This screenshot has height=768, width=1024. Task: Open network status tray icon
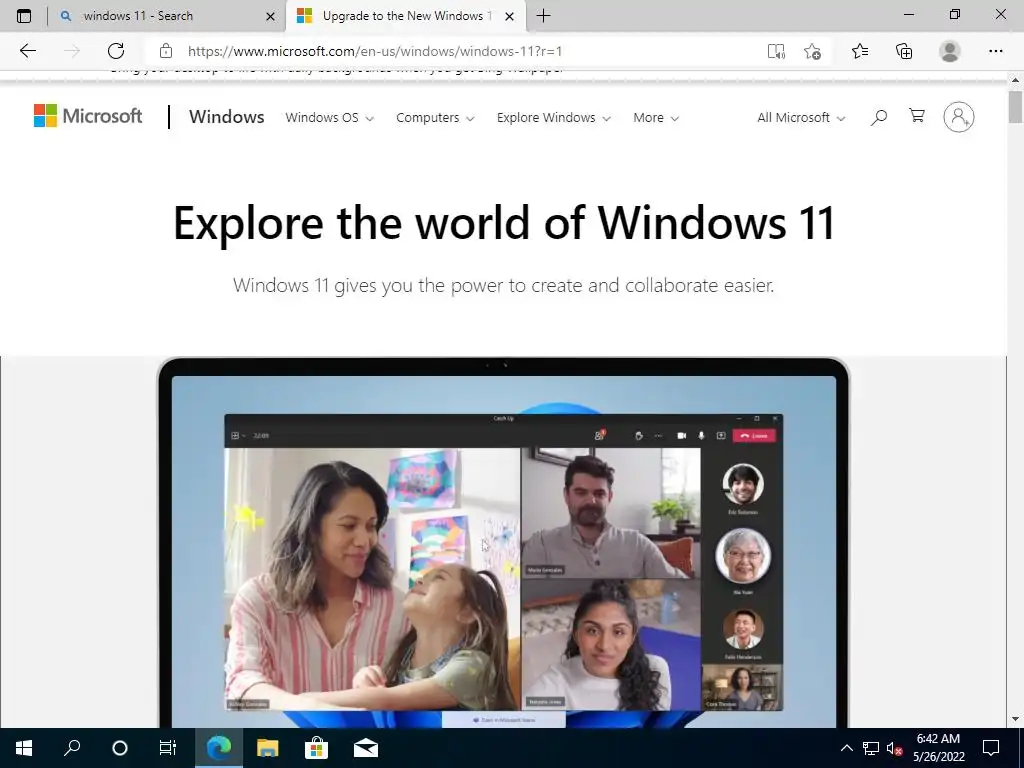[871, 748]
